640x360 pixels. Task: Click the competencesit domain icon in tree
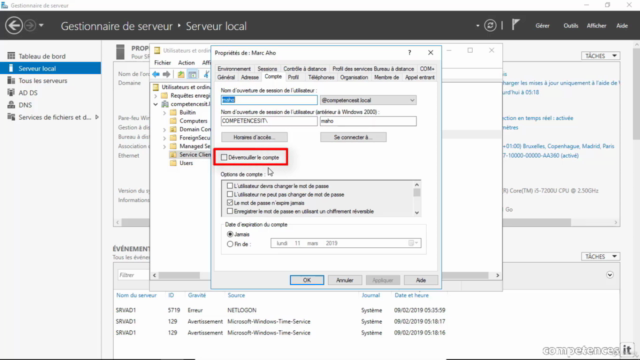(165, 104)
